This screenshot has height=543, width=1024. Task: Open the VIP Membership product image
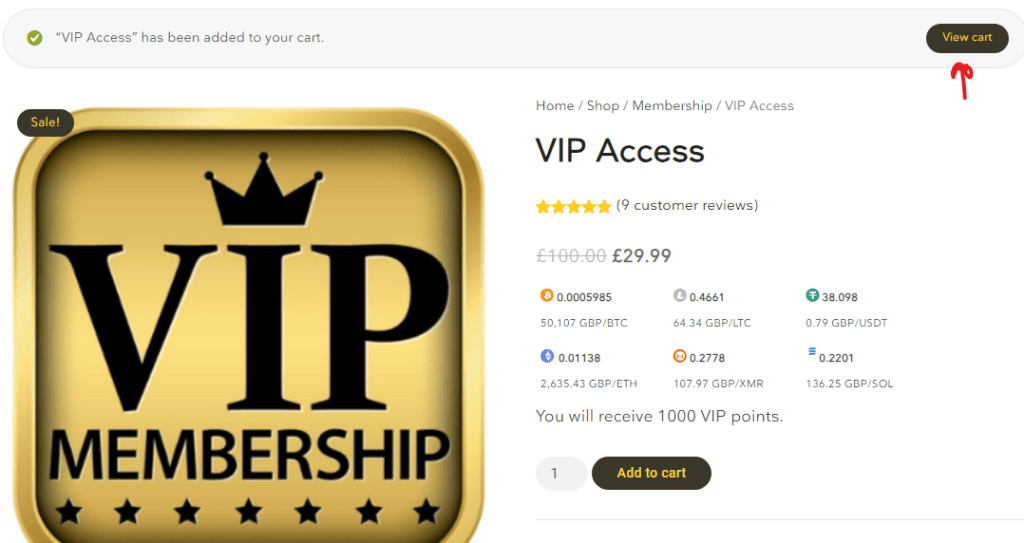(249, 325)
